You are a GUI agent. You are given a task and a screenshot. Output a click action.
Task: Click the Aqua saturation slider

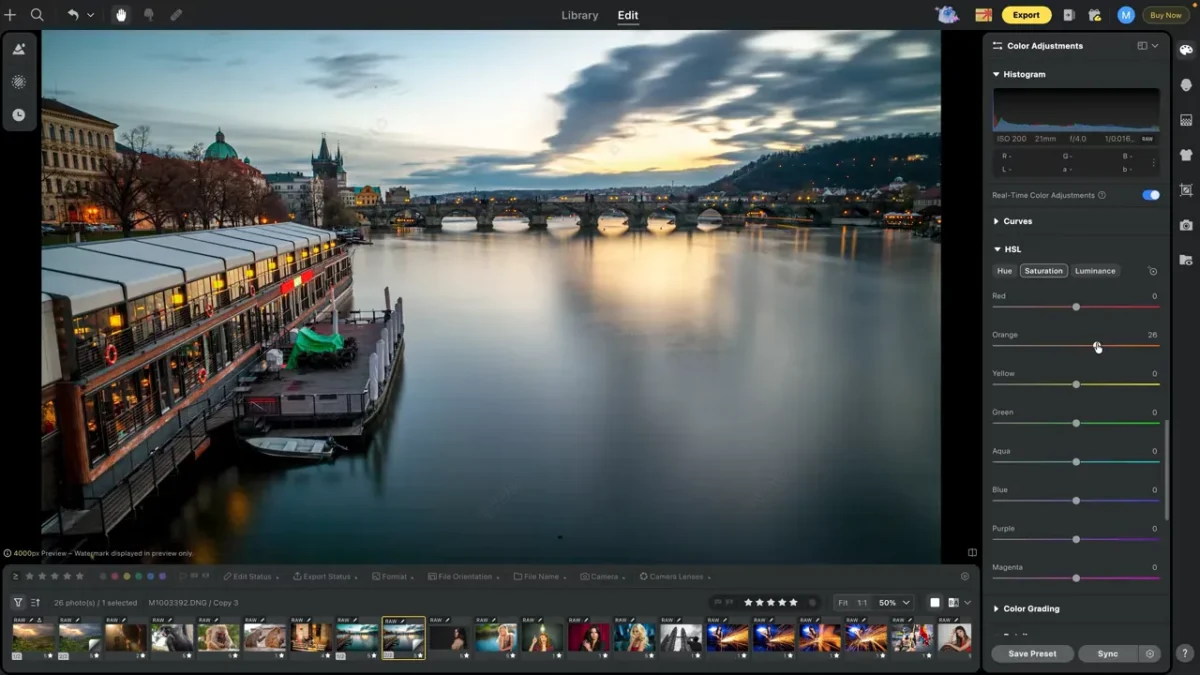1076,462
